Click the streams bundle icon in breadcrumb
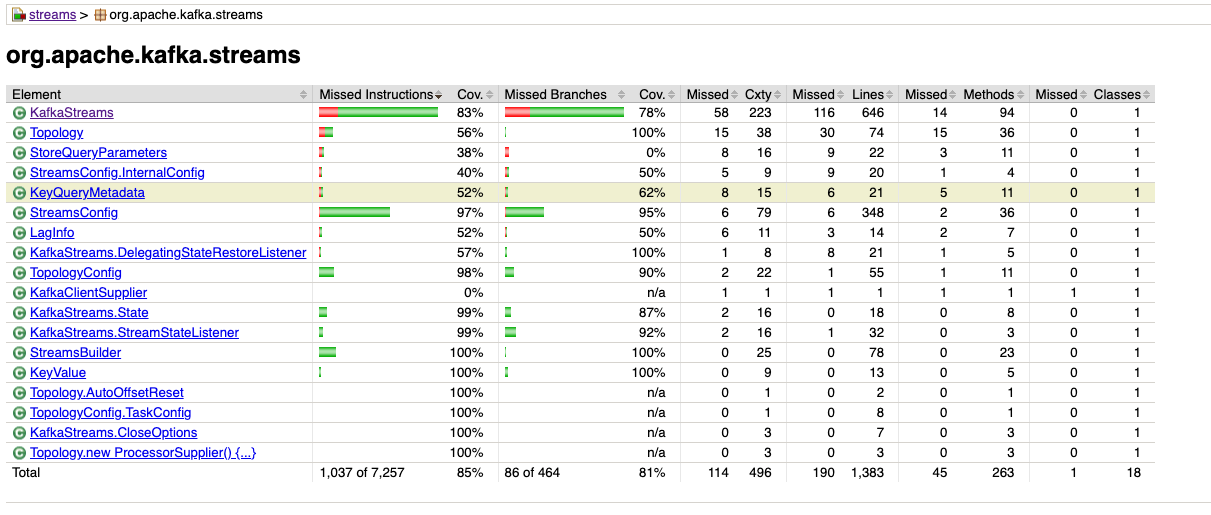This screenshot has height=515, width=1211. coord(18,15)
